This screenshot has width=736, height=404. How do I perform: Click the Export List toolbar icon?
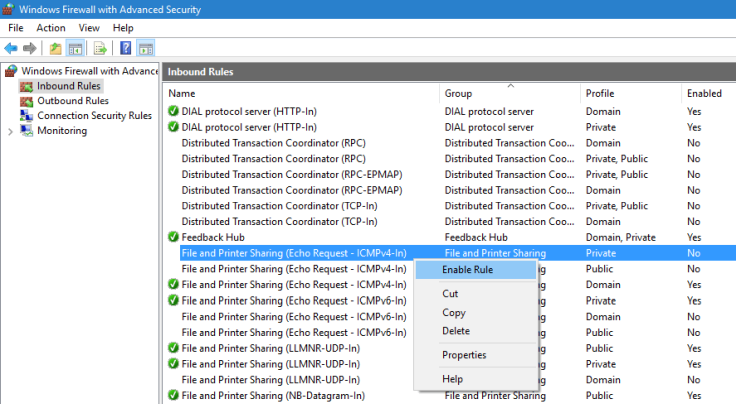click(x=100, y=48)
